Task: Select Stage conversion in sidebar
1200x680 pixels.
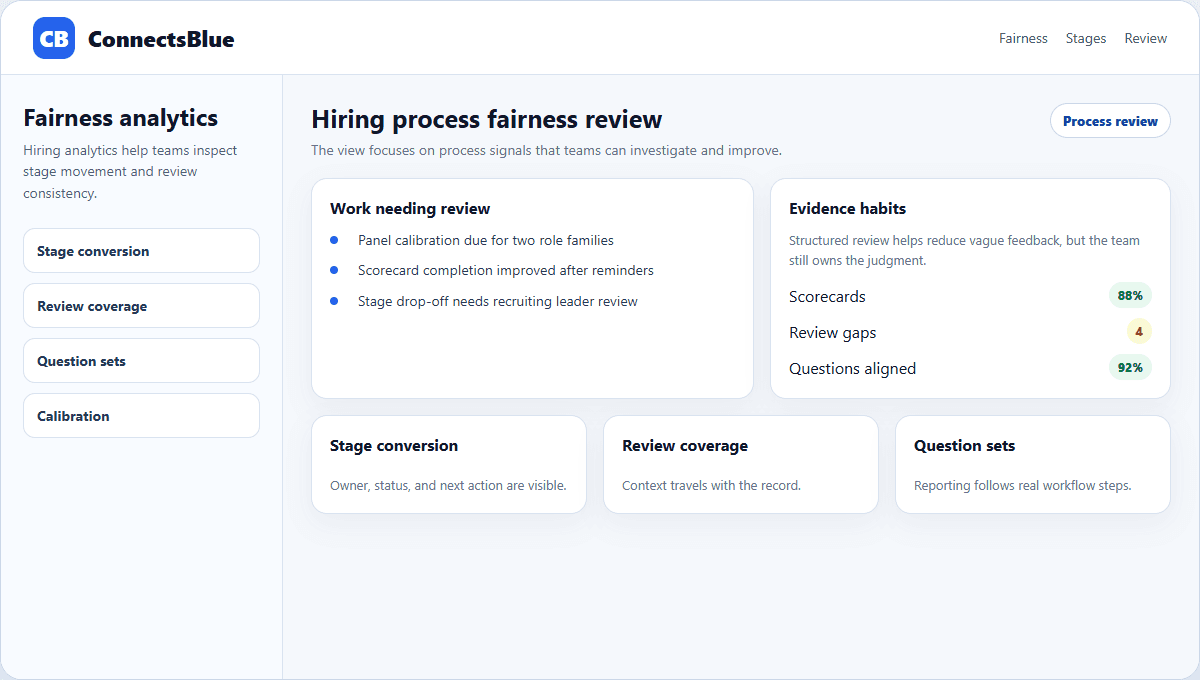Action: [x=141, y=251]
